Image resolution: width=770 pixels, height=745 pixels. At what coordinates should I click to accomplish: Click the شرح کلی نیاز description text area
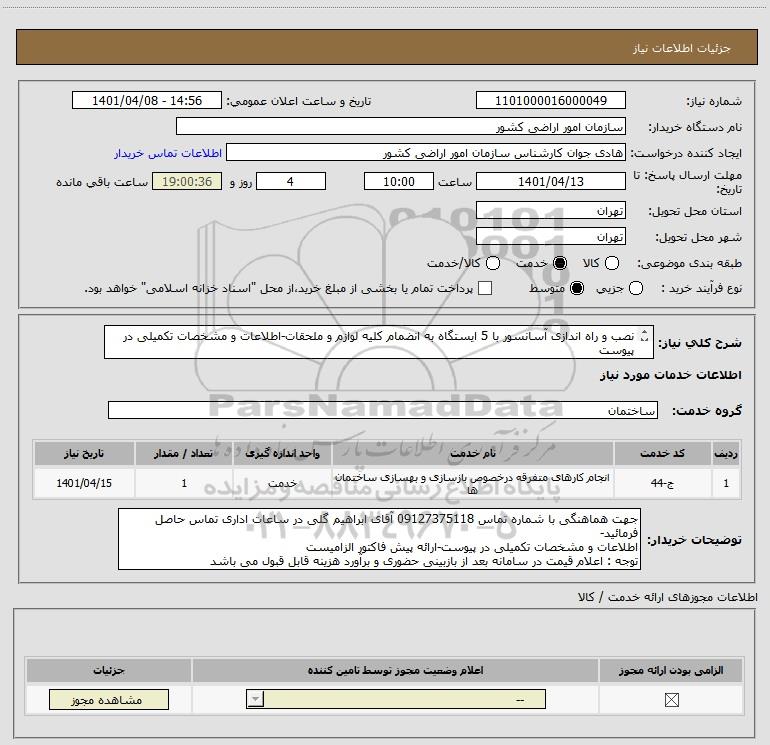tap(379, 342)
